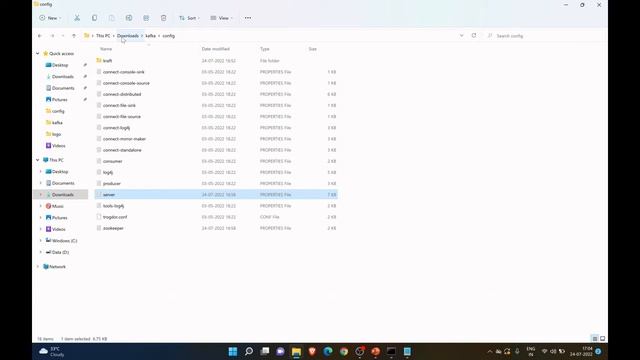640x360 pixels.
Task: Go back using the back arrow
Action: [40, 36]
